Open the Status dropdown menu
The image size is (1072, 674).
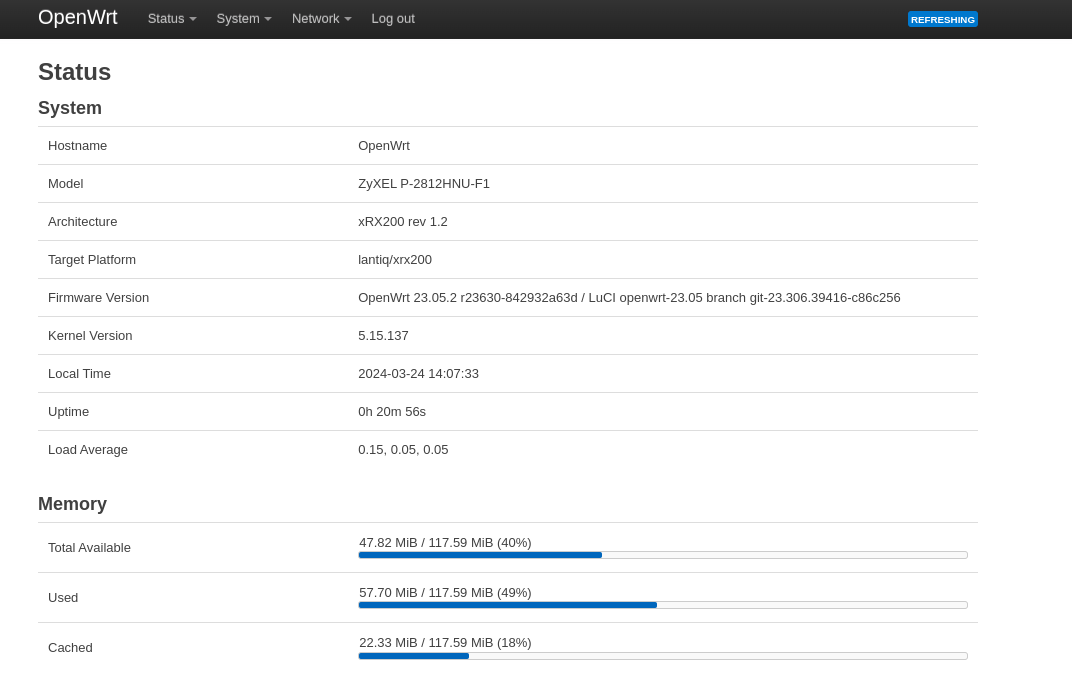[172, 19]
